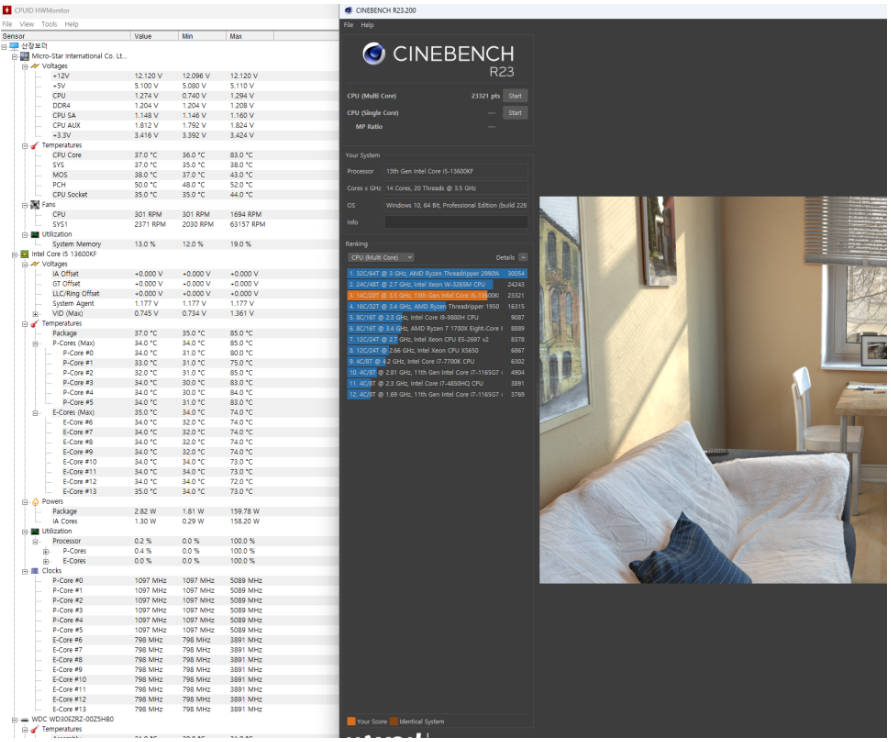Collapse motherboard Temperatures node
891x742 pixels.
(25, 145)
